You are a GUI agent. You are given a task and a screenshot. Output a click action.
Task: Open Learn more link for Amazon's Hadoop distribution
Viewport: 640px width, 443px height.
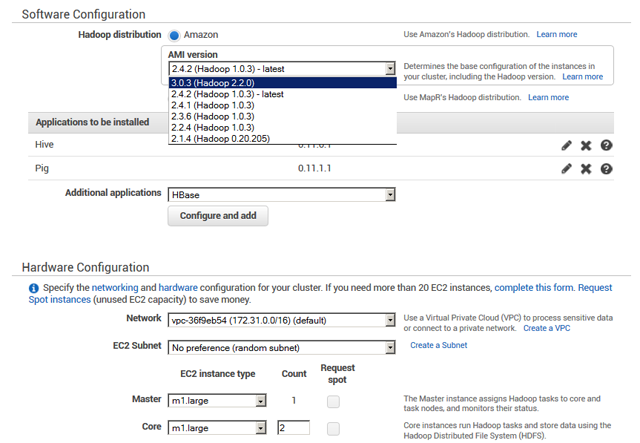point(556,34)
